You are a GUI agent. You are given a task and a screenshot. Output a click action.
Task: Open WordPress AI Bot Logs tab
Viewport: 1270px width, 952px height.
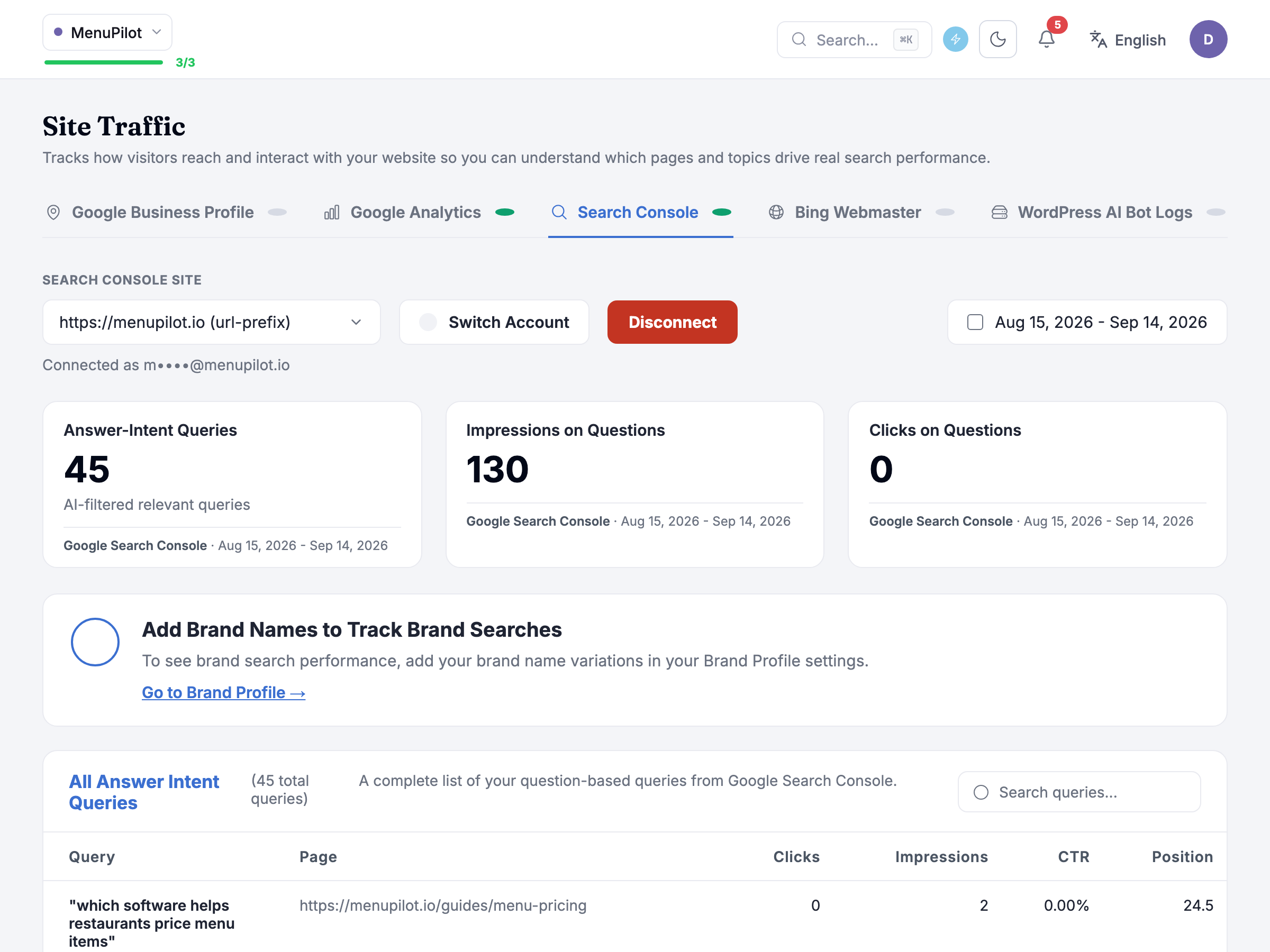coord(1108,212)
